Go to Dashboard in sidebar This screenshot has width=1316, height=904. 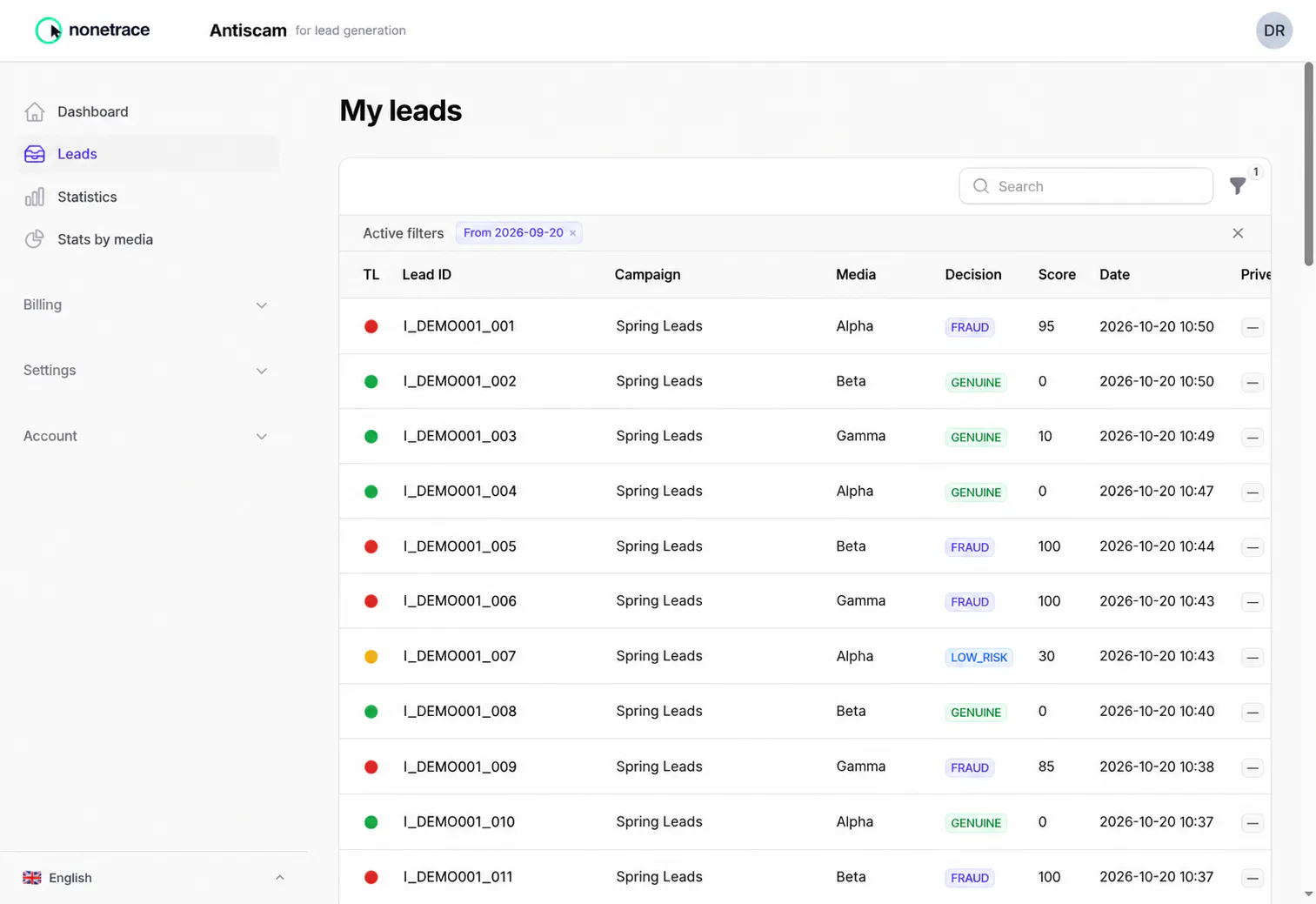147,111
